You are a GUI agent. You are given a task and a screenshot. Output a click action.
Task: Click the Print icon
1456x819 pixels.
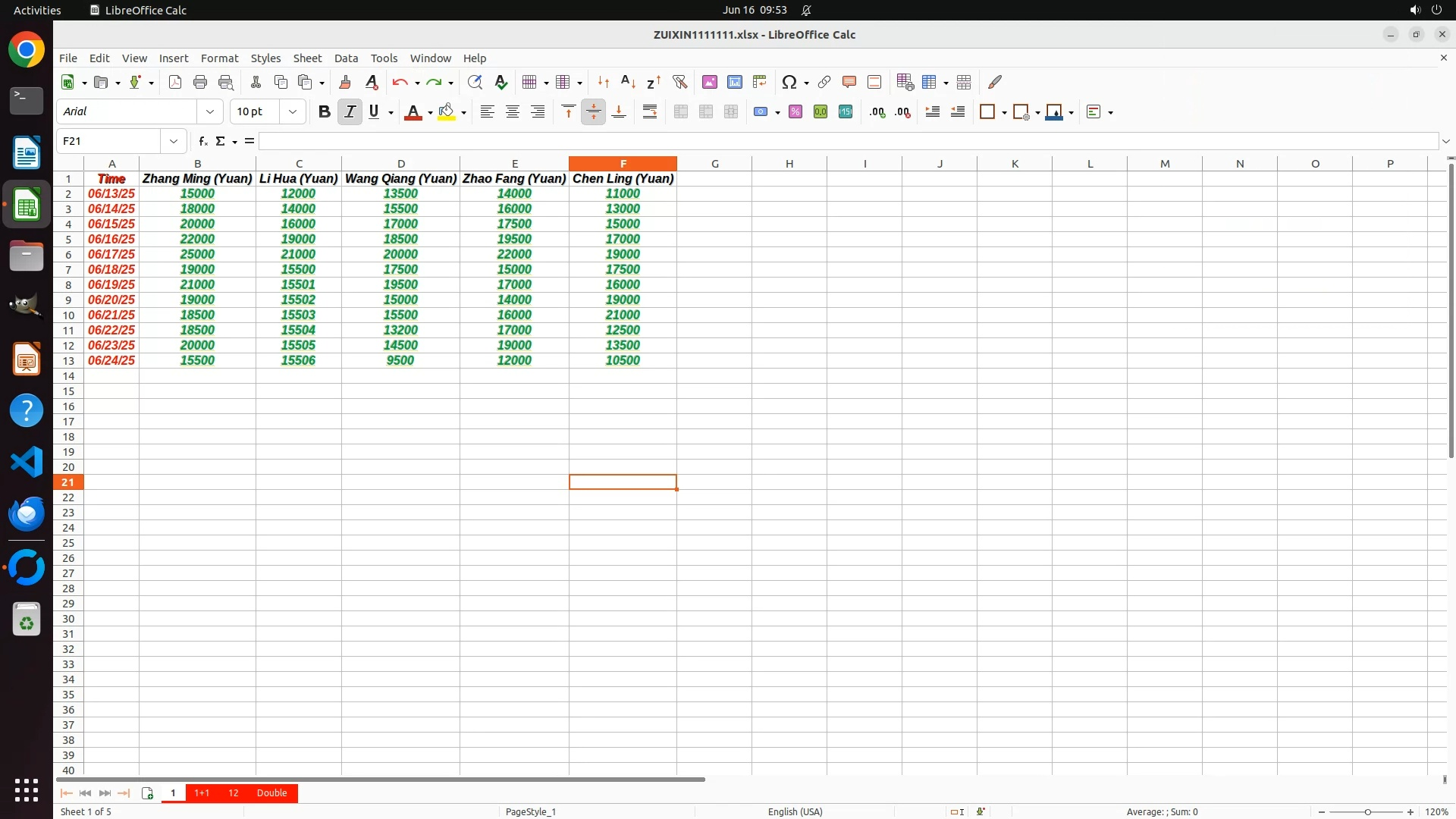click(200, 82)
